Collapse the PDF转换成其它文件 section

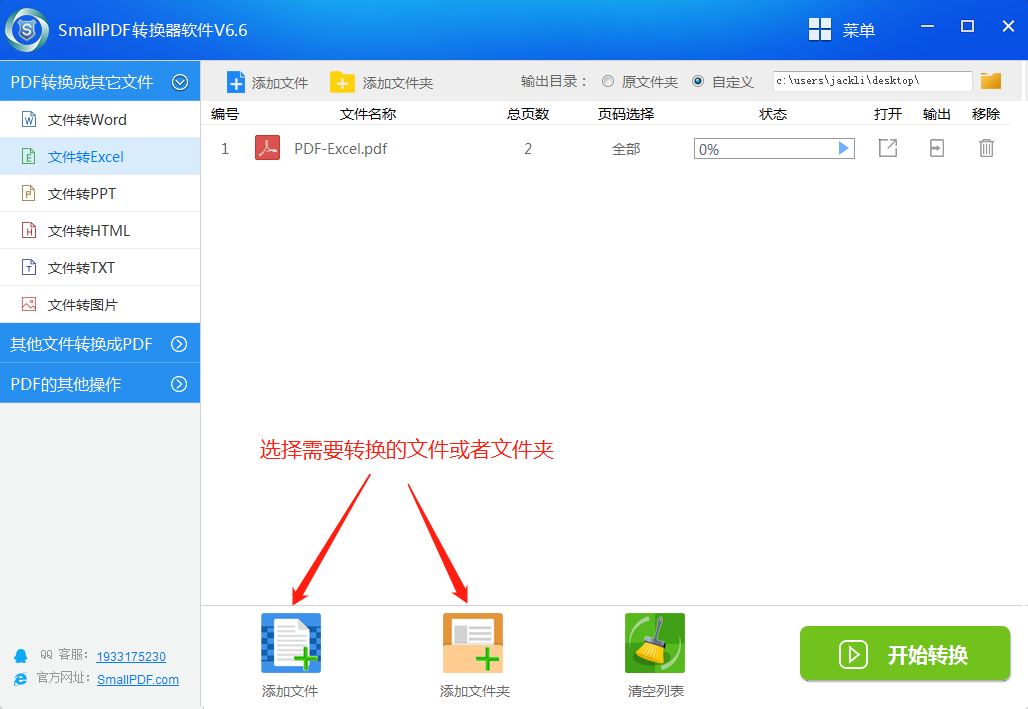180,82
